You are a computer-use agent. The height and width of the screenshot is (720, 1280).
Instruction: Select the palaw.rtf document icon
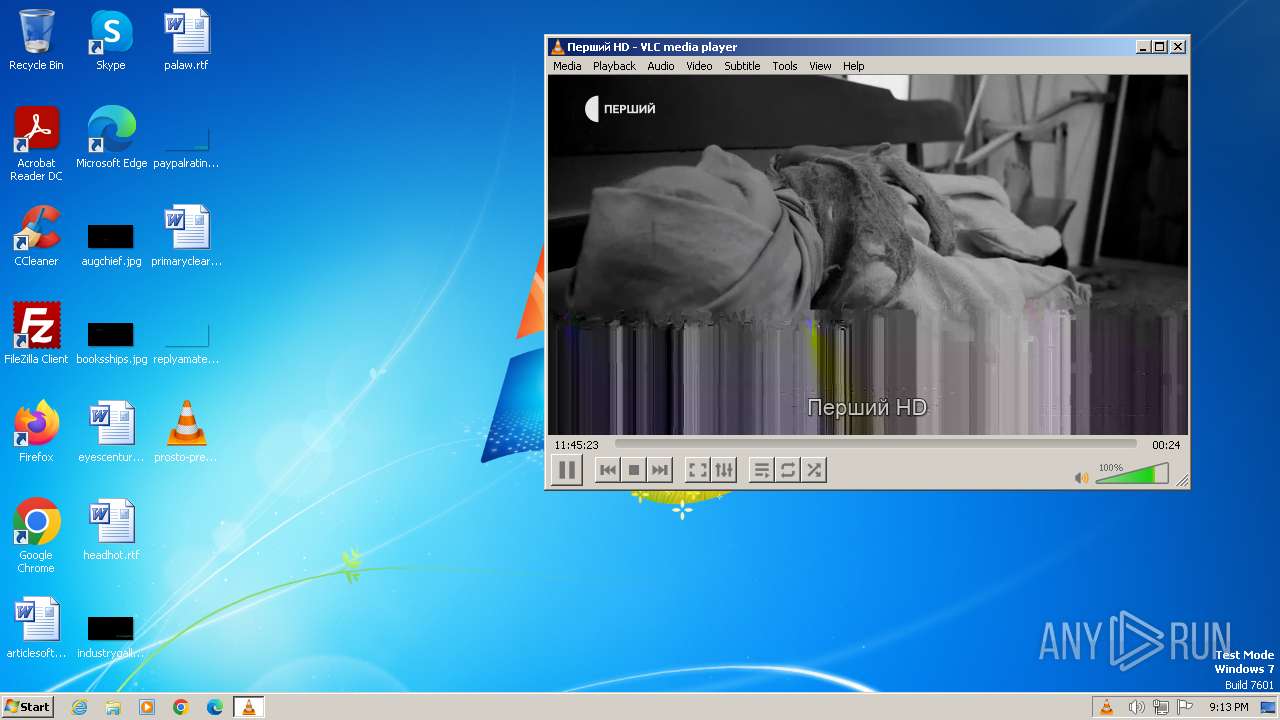tap(186, 40)
